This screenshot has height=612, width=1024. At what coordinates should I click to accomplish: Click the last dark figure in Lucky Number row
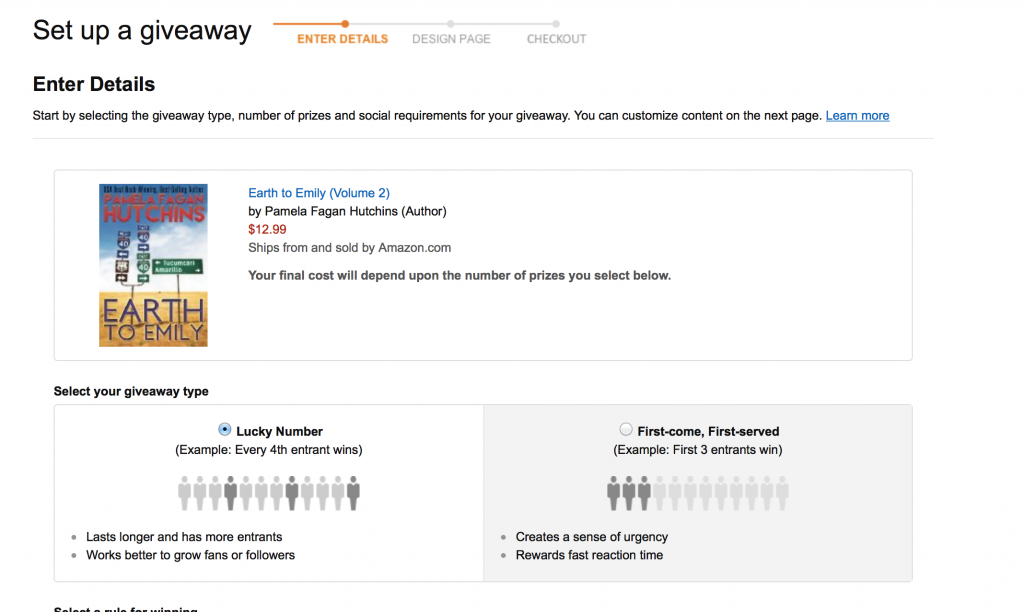(x=353, y=493)
